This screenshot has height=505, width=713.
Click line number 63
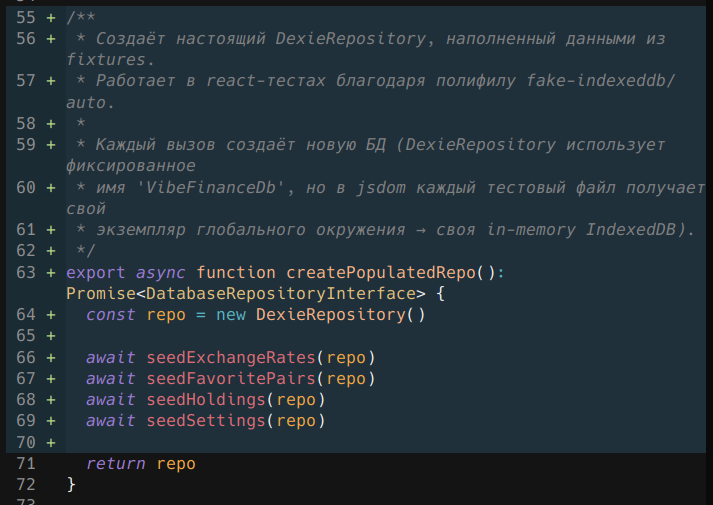[x=25, y=272]
